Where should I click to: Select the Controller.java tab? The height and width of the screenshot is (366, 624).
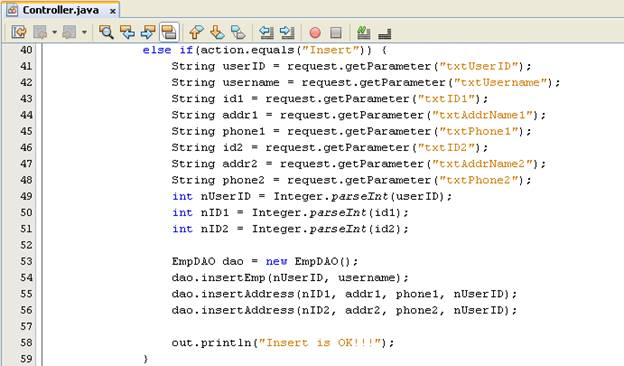(x=61, y=10)
